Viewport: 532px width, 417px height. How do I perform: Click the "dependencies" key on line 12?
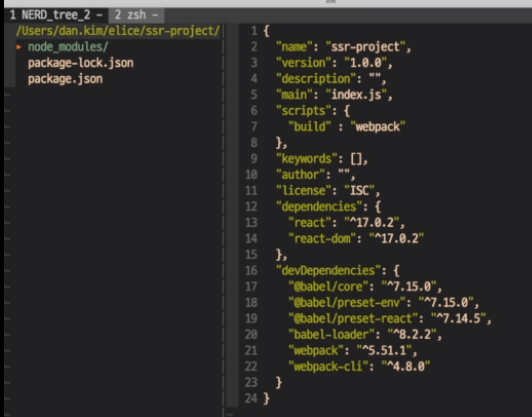pyautogui.click(x=319, y=206)
